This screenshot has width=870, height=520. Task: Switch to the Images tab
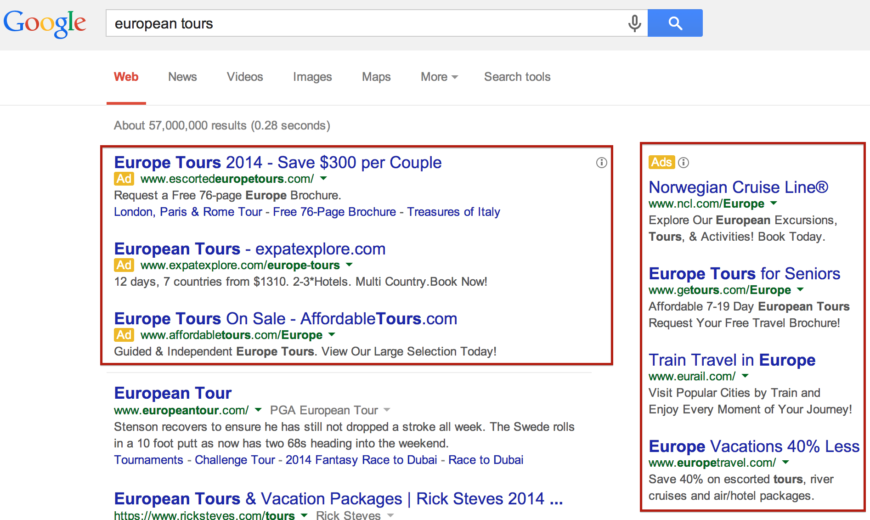point(312,77)
